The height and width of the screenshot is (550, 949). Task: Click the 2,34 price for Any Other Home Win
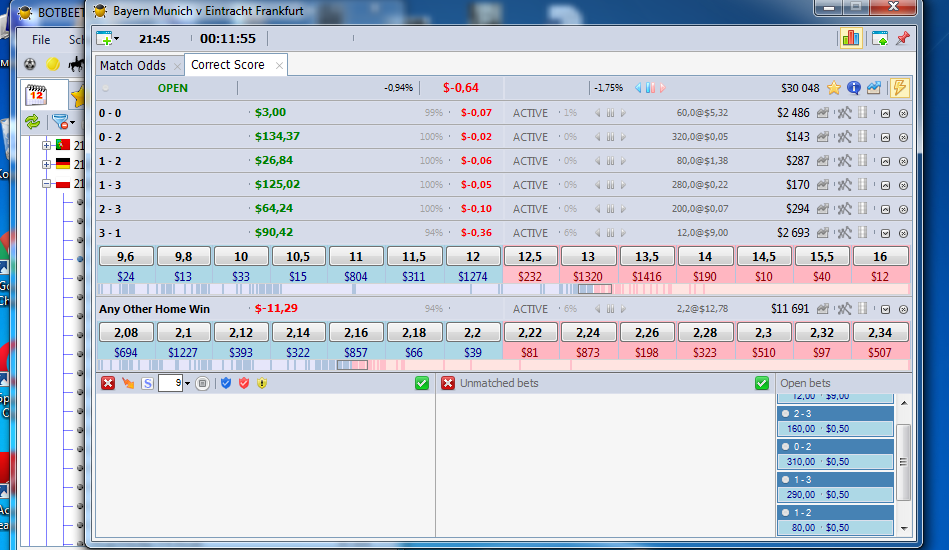click(x=880, y=333)
